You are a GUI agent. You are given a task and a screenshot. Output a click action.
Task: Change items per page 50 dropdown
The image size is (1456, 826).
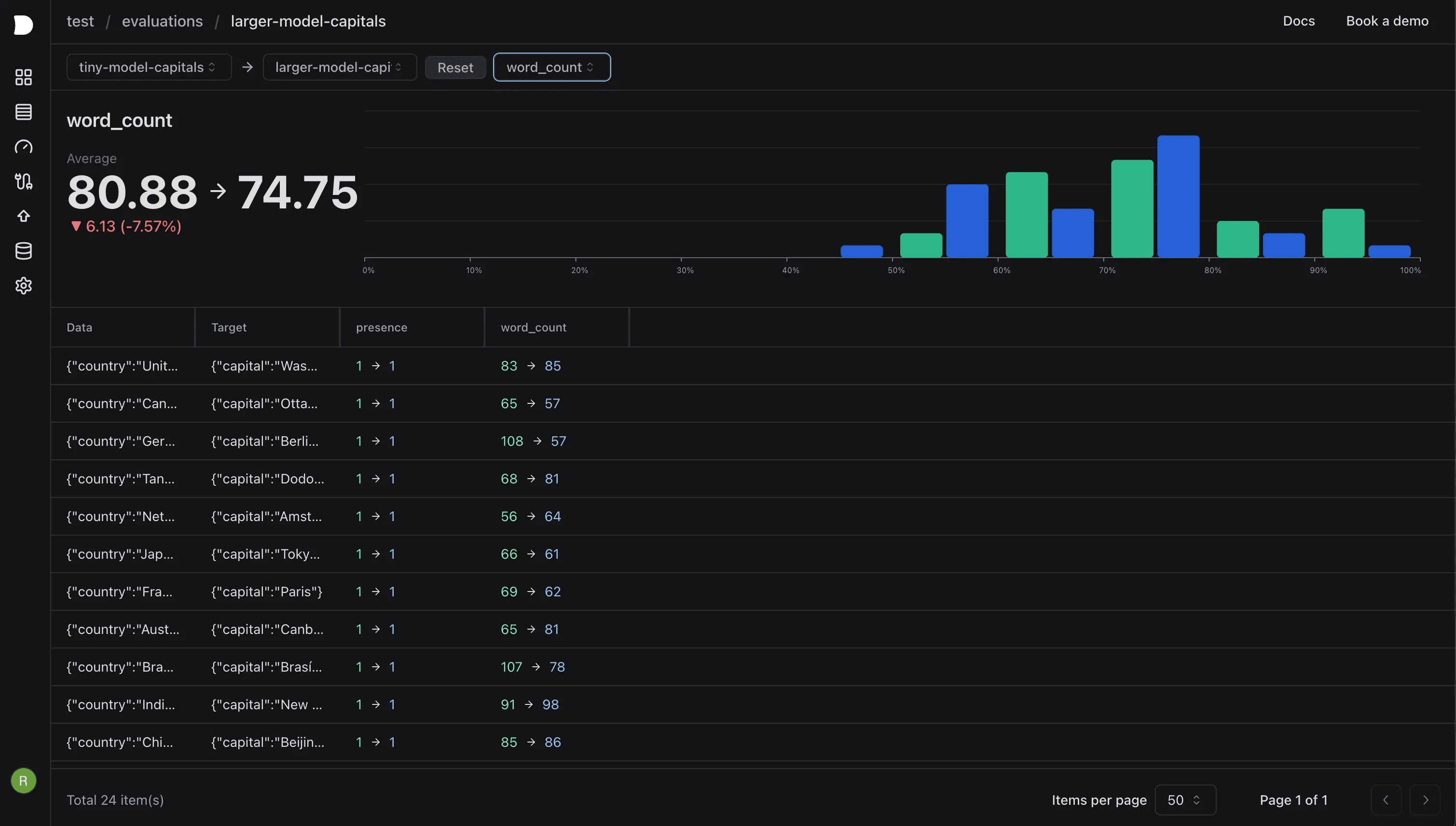1185,800
